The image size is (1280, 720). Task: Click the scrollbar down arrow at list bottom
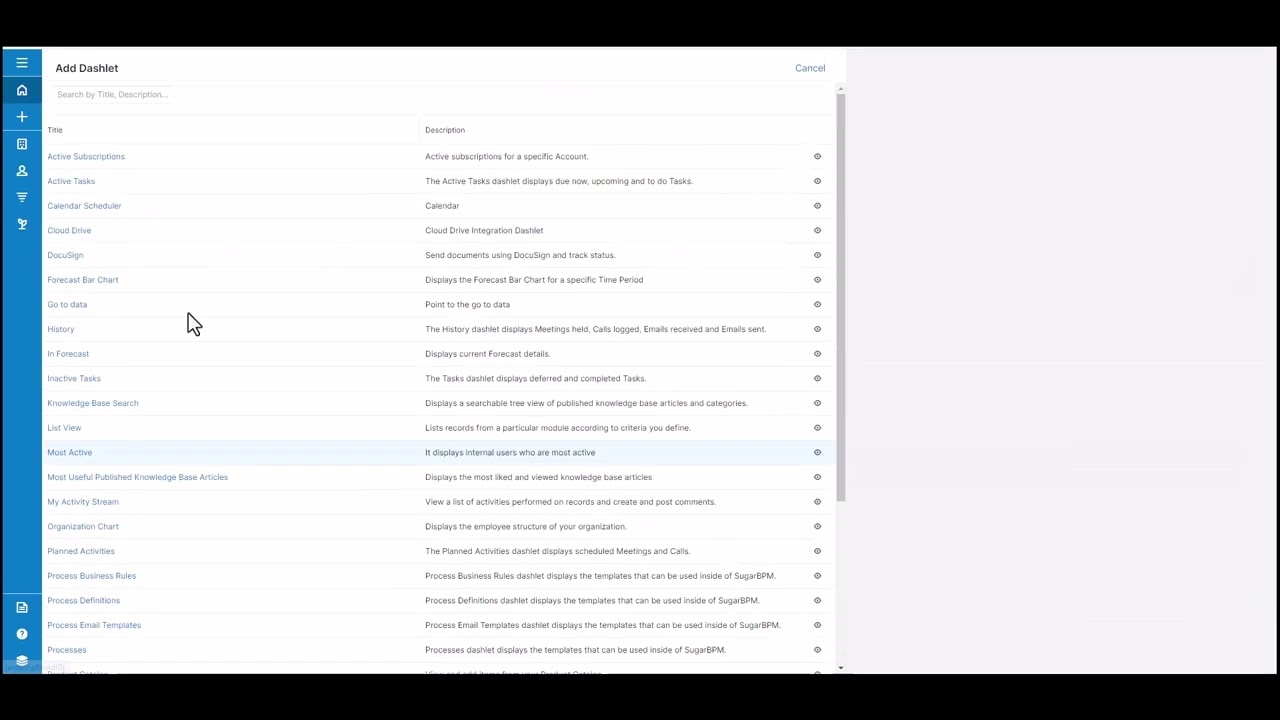coord(841,667)
